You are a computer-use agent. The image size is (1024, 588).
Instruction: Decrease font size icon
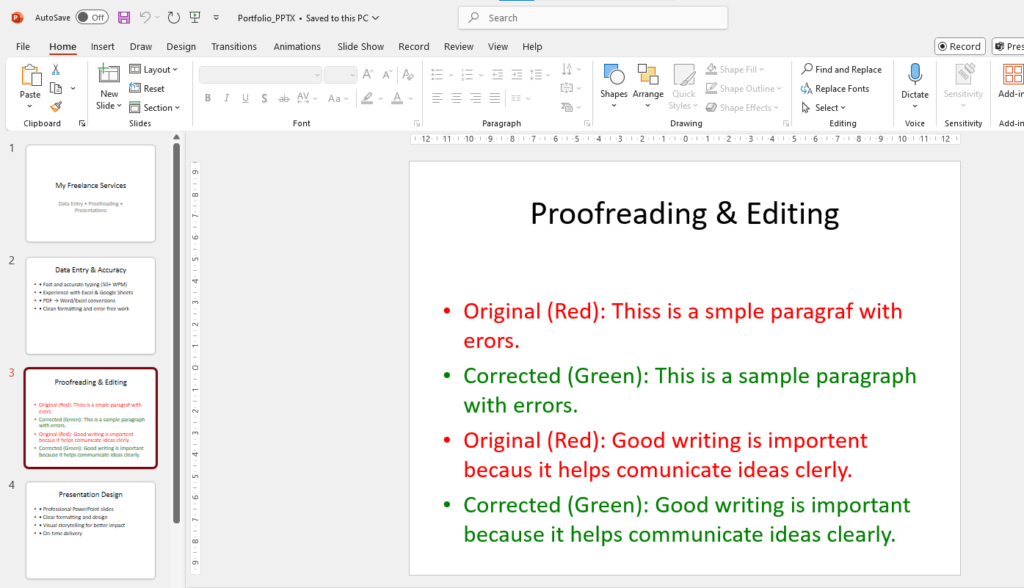pyautogui.click(x=387, y=74)
